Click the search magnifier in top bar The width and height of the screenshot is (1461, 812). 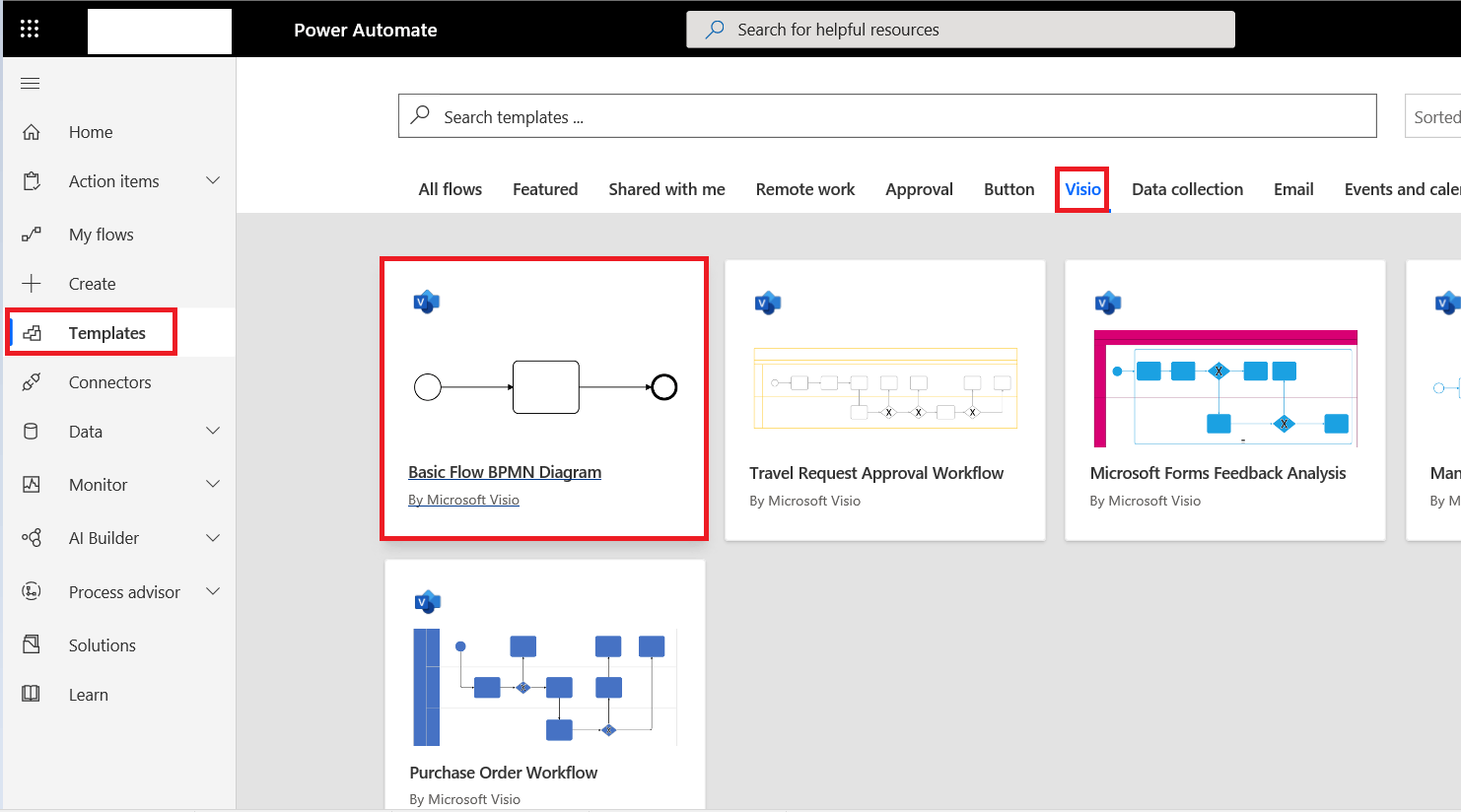(715, 30)
